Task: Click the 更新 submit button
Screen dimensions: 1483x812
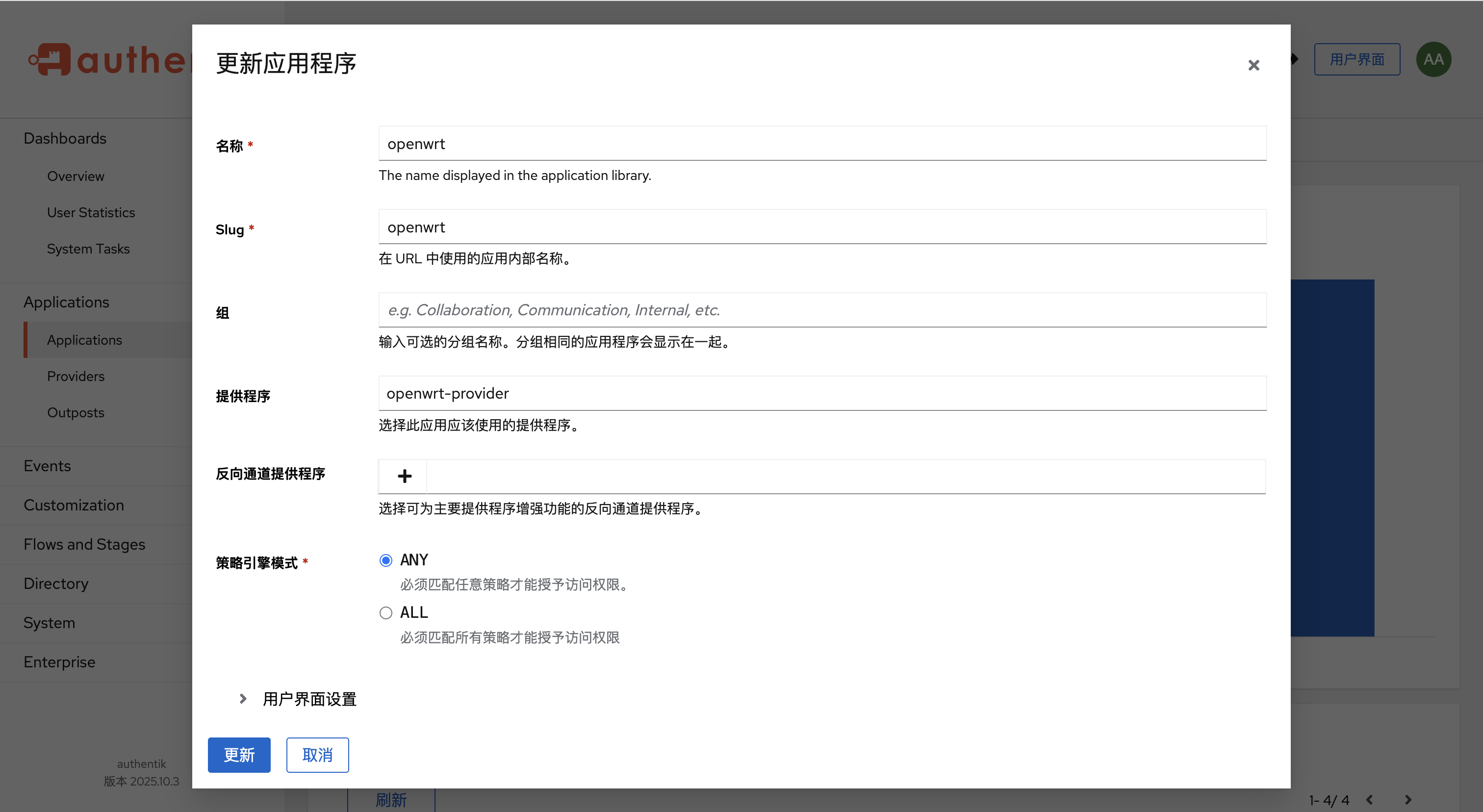Action: pyautogui.click(x=239, y=755)
